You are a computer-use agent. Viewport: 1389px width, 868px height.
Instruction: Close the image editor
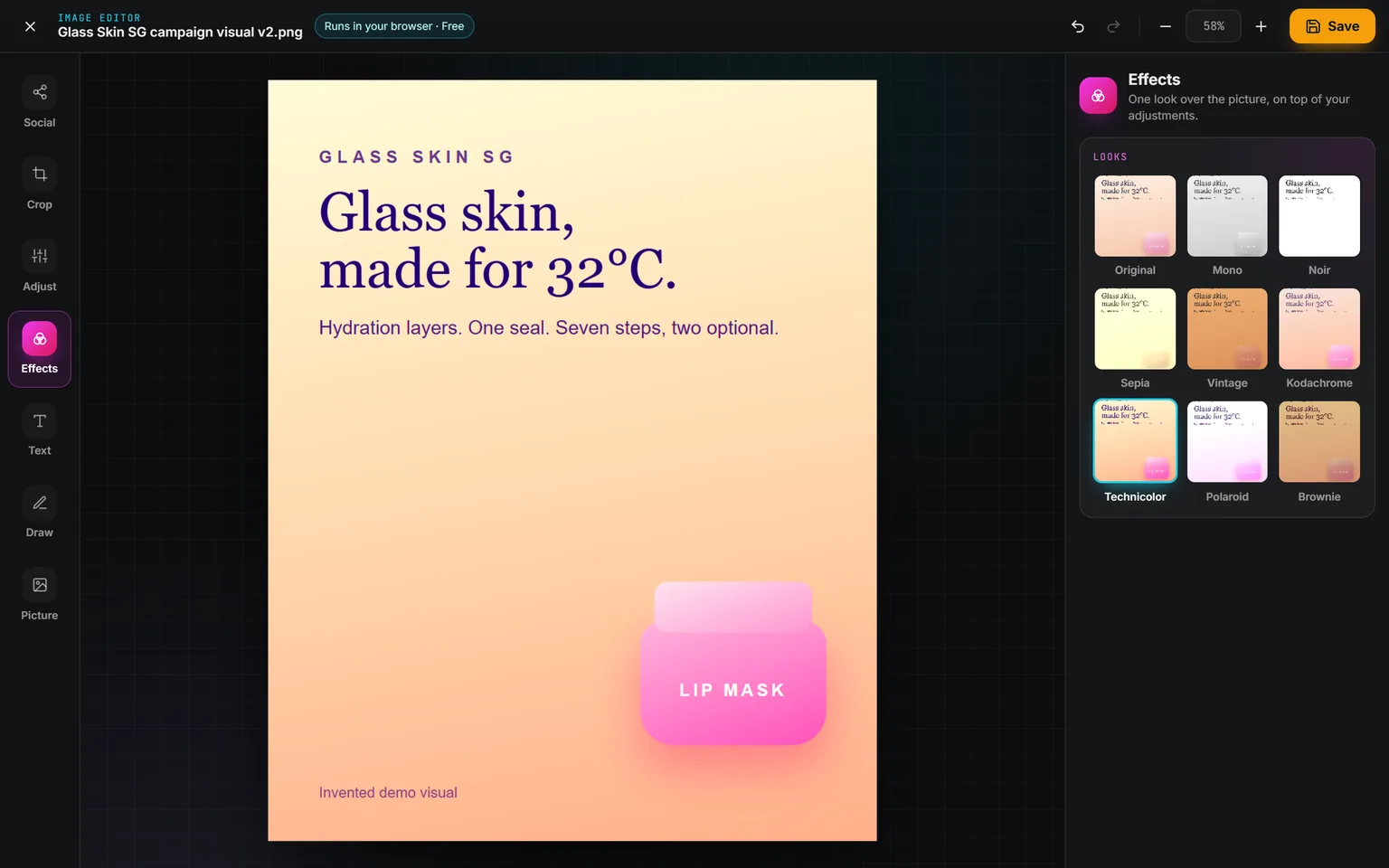pyautogui.click(x=30, y=26)
